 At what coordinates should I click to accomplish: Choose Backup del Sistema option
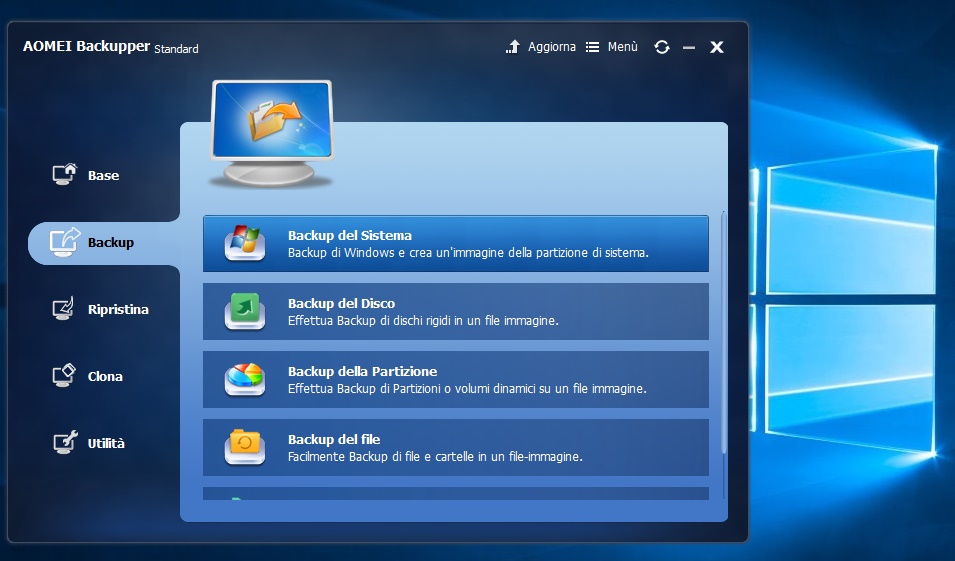point(456,243)
